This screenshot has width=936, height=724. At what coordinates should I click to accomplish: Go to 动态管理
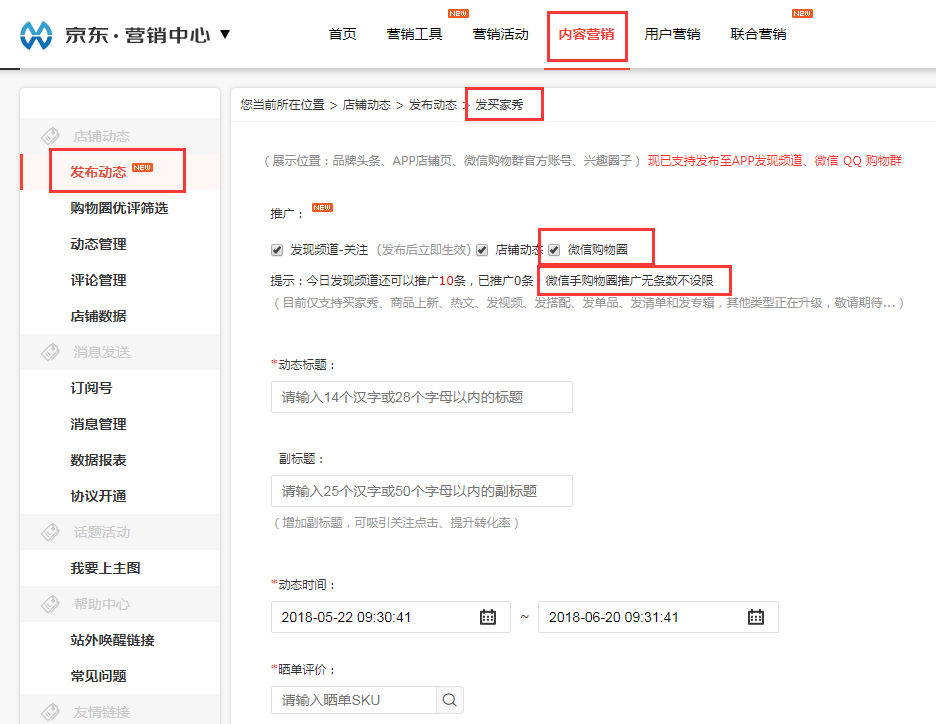98,244
